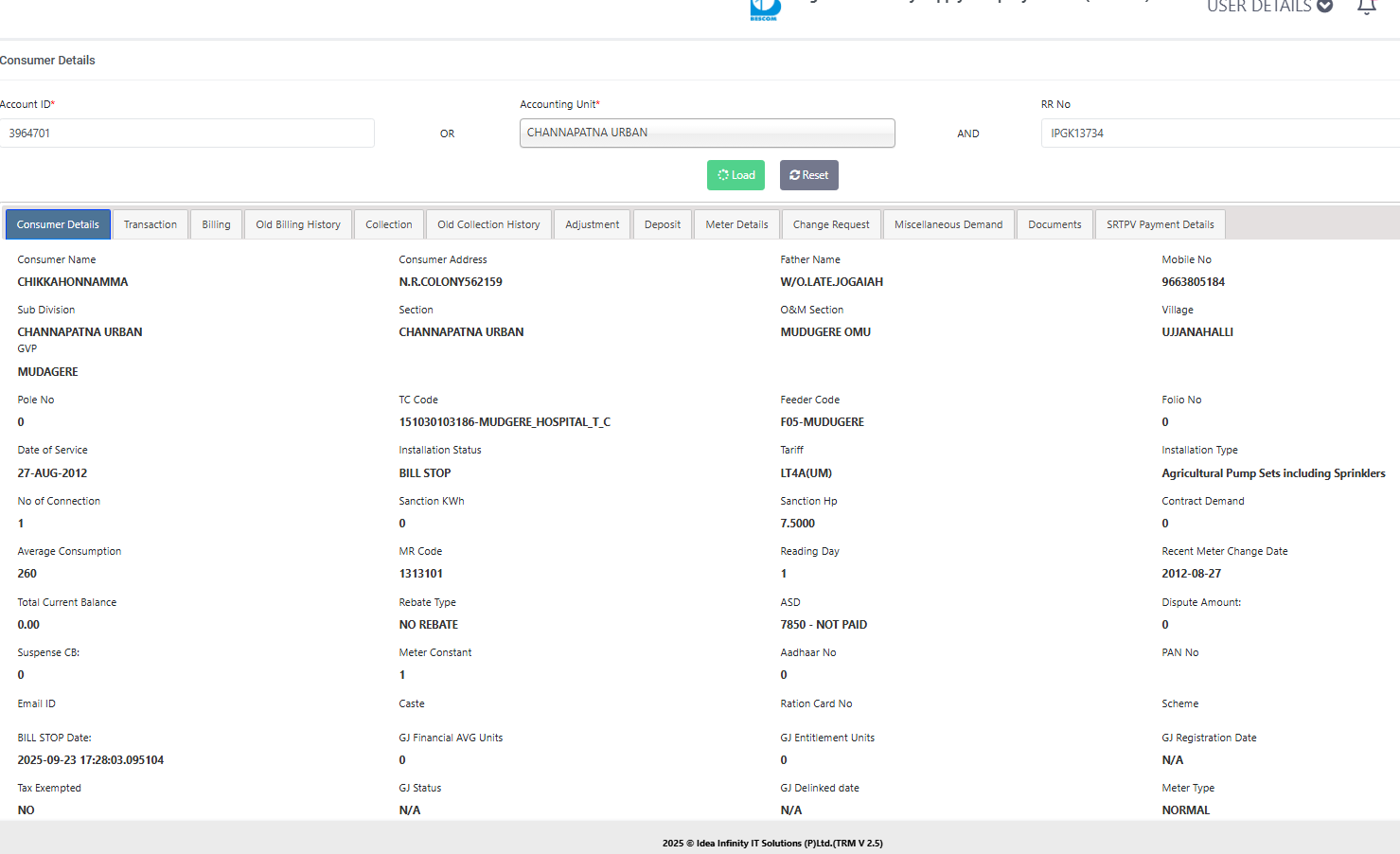Switch to the Transaction tab
Viewport: 1400px width, 854px height.
[151, 224]
